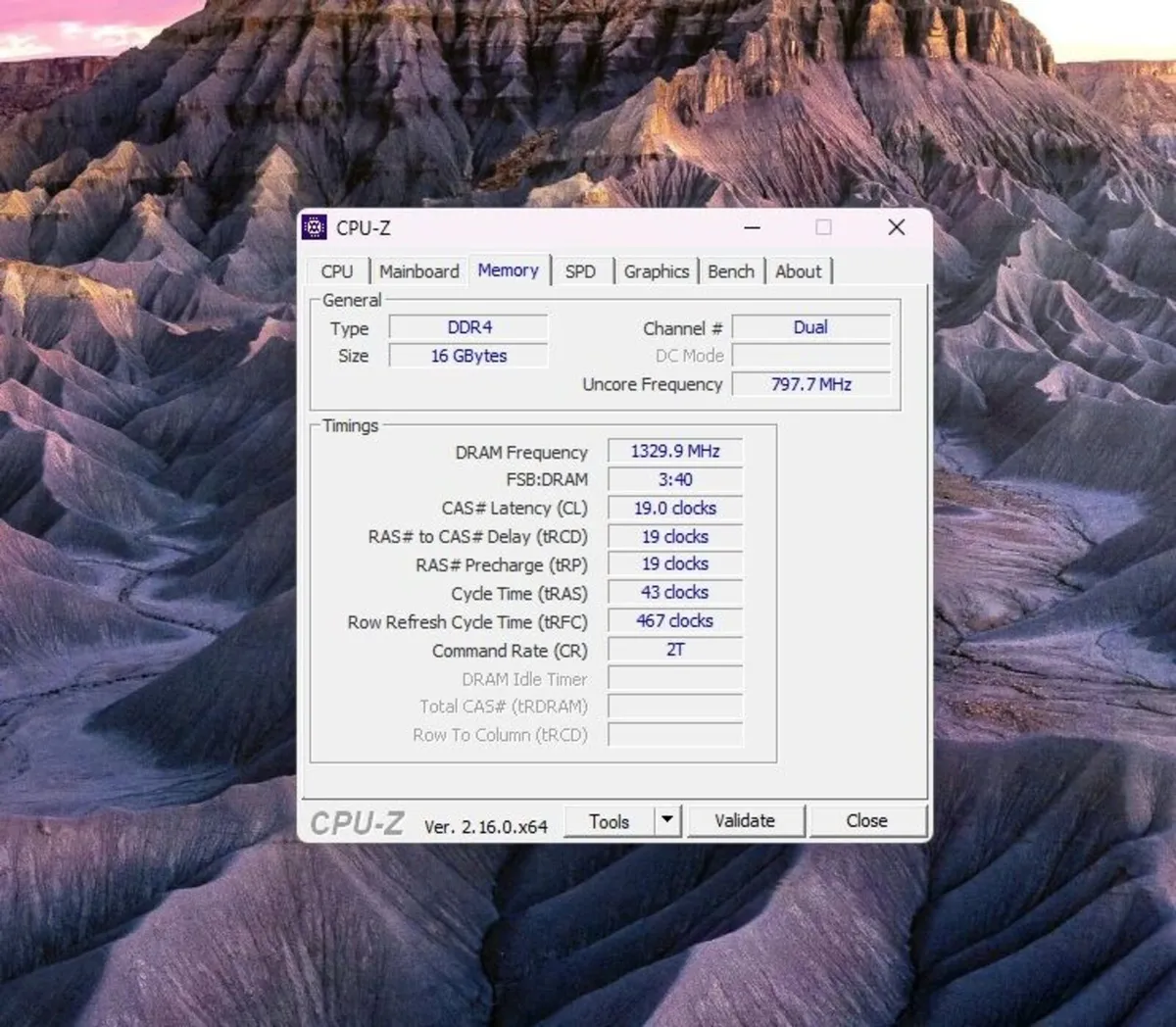Screen dimensions: 1176x1027
Task: Click the empty DC Mode field
Action: click(x=811, y=356)
